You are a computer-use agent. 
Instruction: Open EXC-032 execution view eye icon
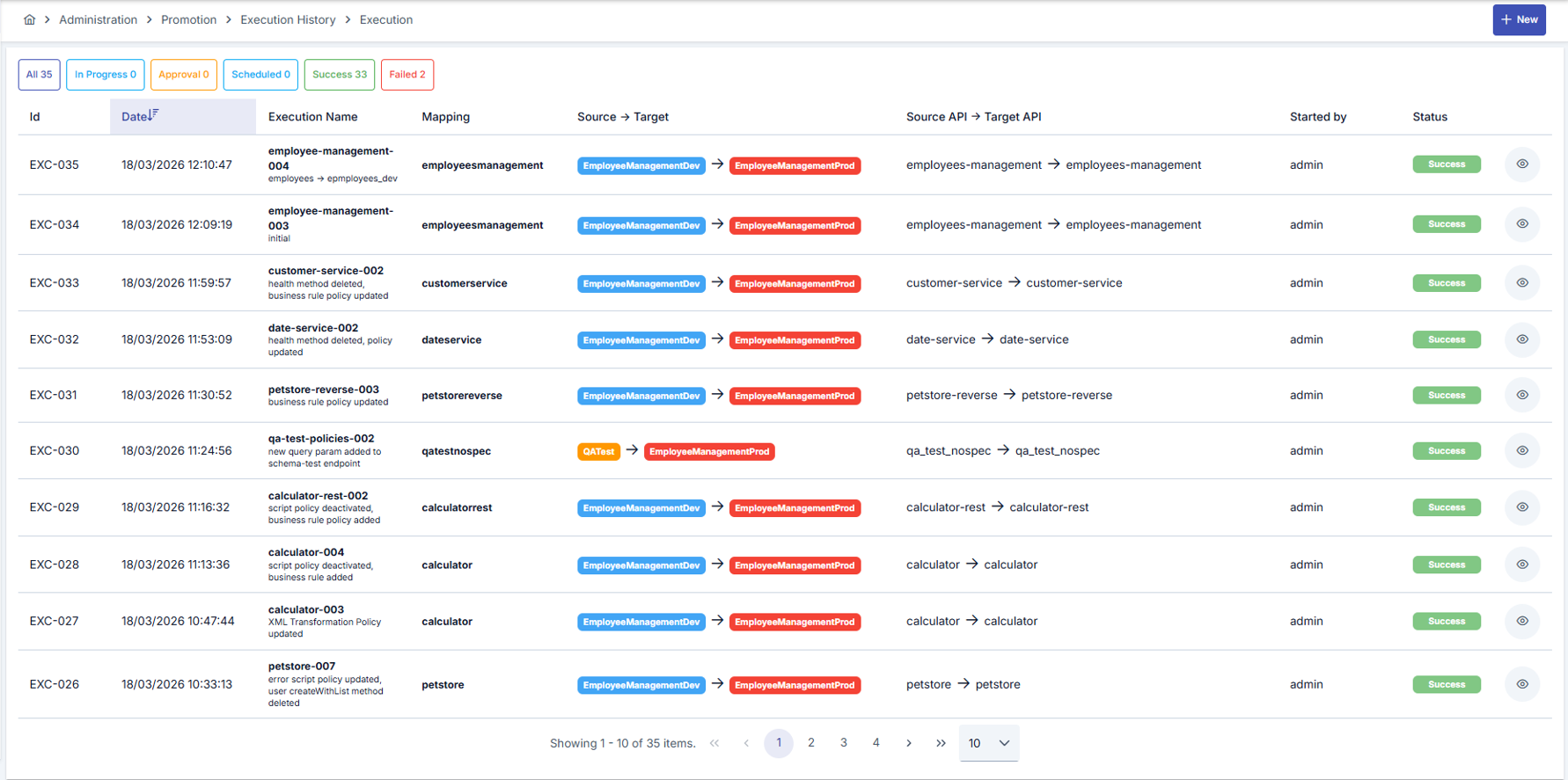coord(1521,339)
